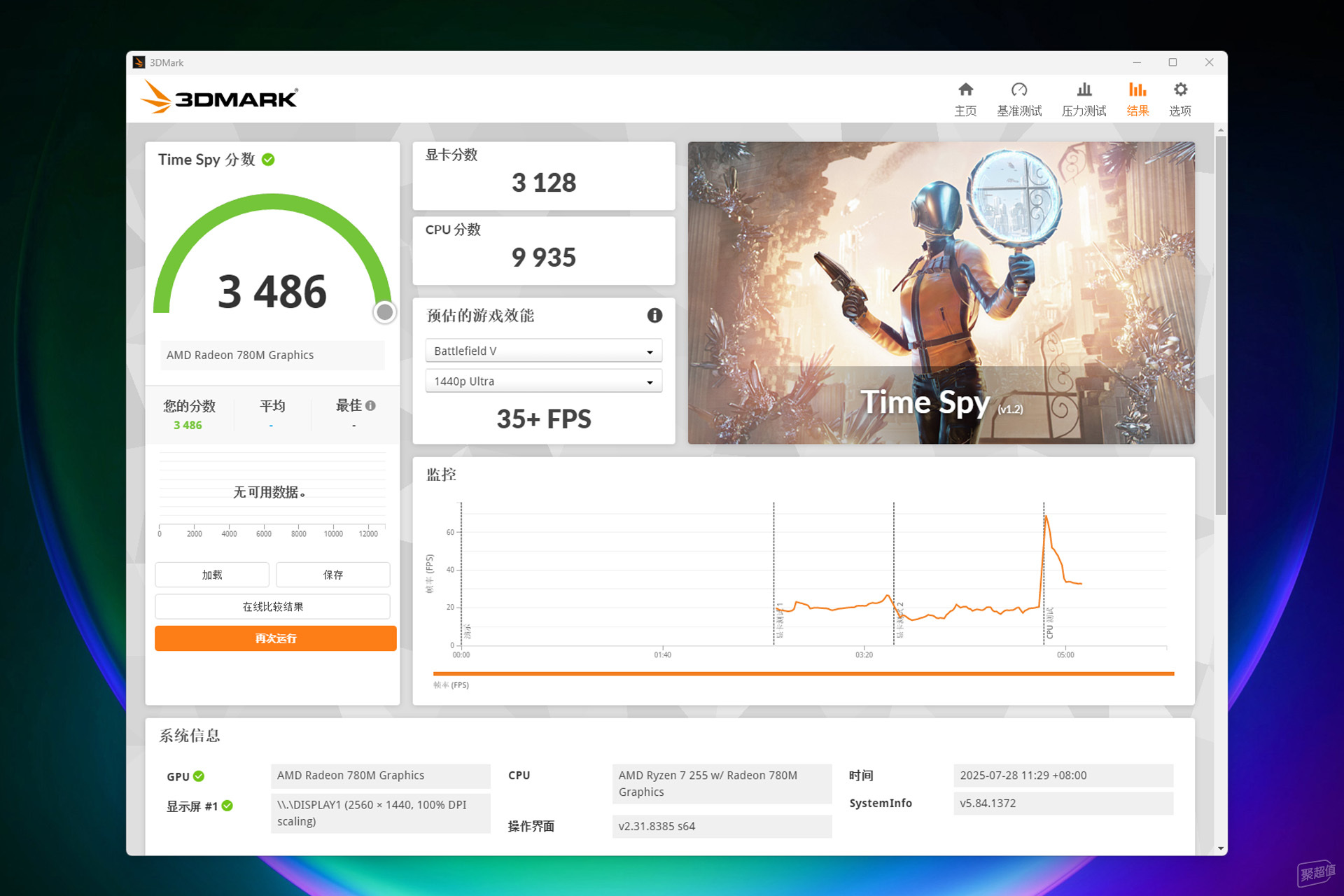The height and width of the screenshot is (896, 1344).
Task: Minimize the 3DMark window
Action: click(1137, 62)
